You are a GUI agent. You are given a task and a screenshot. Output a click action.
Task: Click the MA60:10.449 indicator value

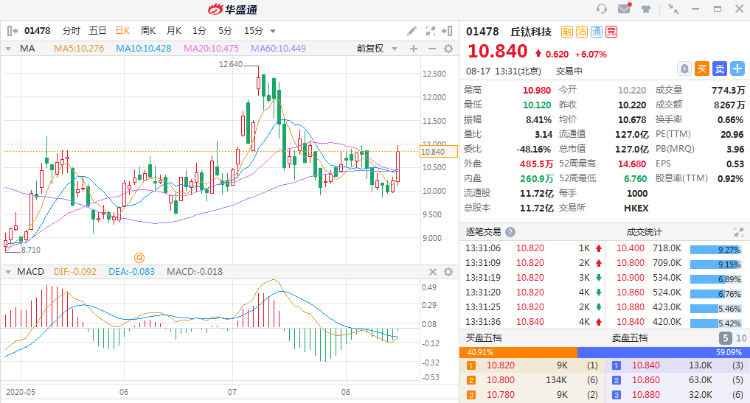pyautogui.click(x=278, y=48)
